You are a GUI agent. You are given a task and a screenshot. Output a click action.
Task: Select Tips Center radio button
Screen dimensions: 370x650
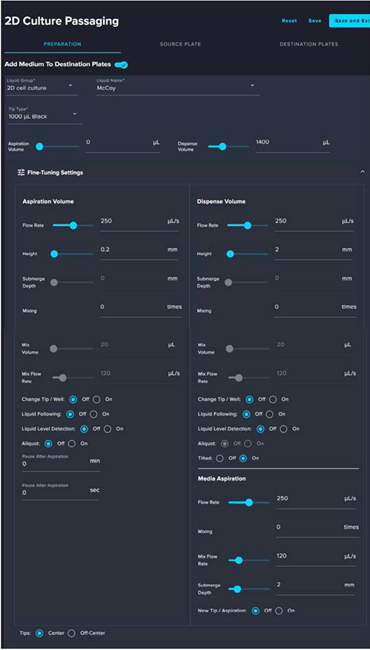click(x=40, y=633)
